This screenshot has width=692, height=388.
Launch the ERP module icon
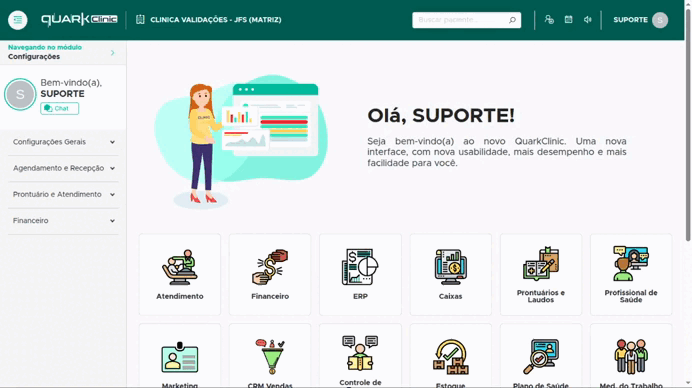pos(360,266)
